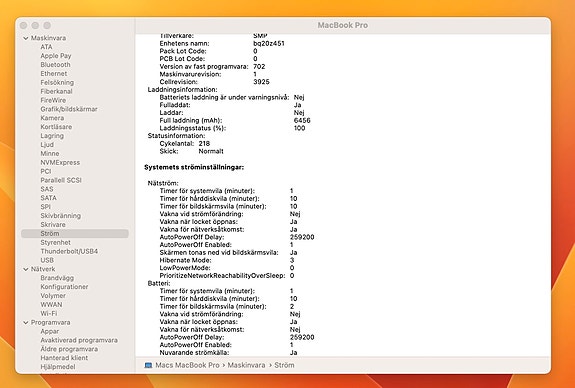The height and width of the screenshot is (388, 575).
Task: Open the Grafik/bildskärmar entry
Action: tap(69, 109)
